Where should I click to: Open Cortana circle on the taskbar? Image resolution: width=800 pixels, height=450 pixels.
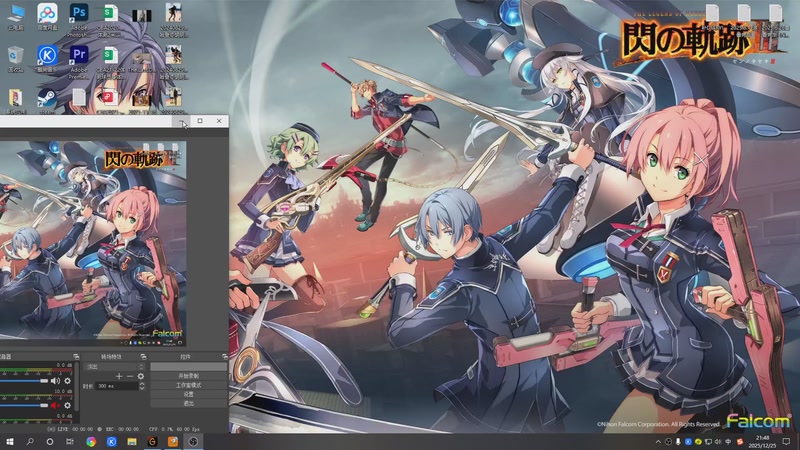49,441
